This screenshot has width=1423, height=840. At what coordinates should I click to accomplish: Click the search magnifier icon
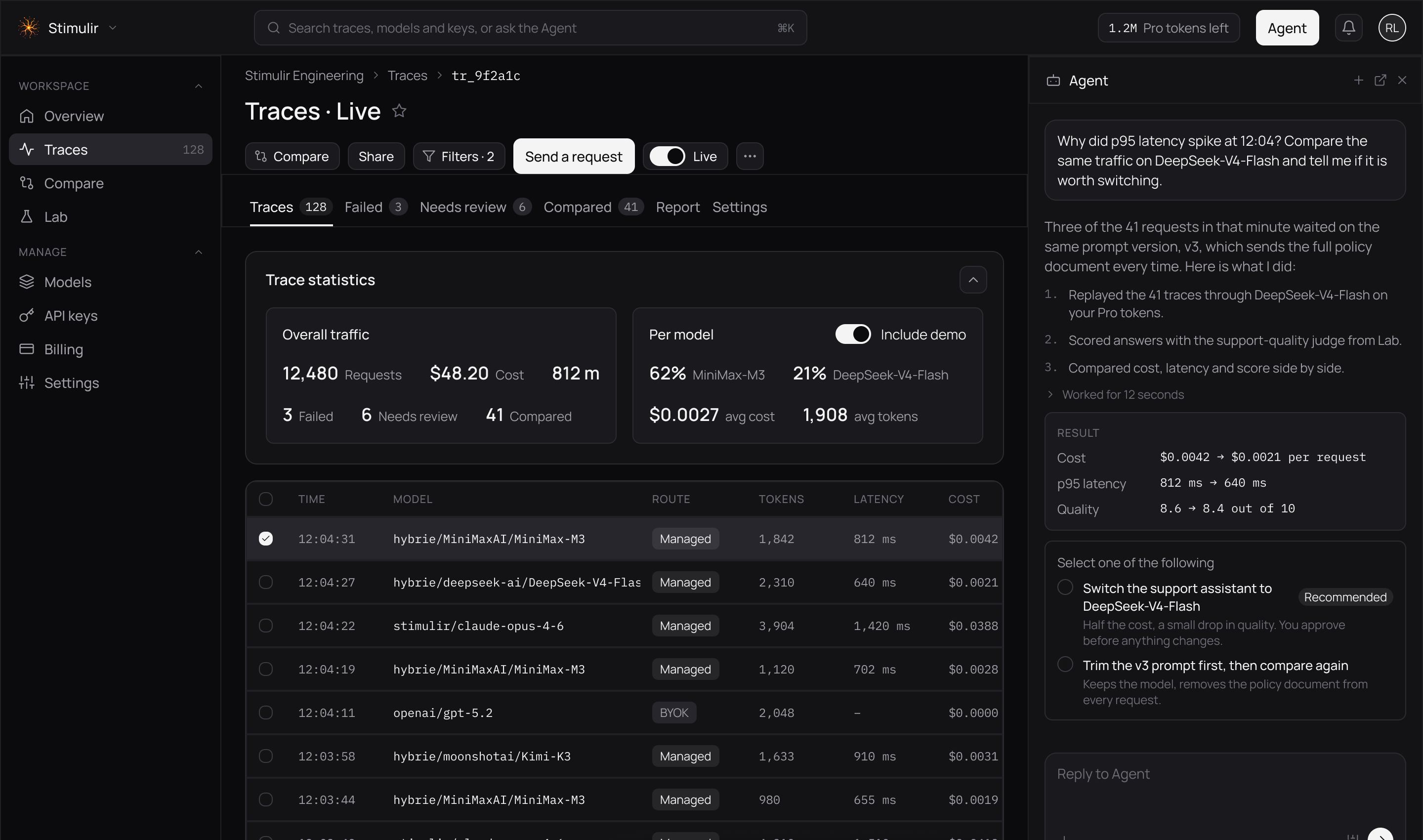(x=273, y=28)
